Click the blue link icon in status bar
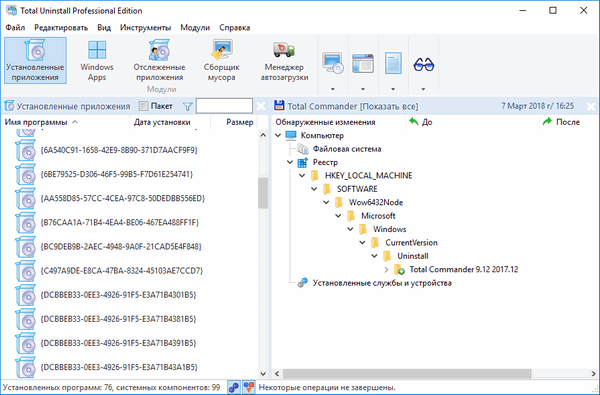600x395 pixels. [233, 388]
